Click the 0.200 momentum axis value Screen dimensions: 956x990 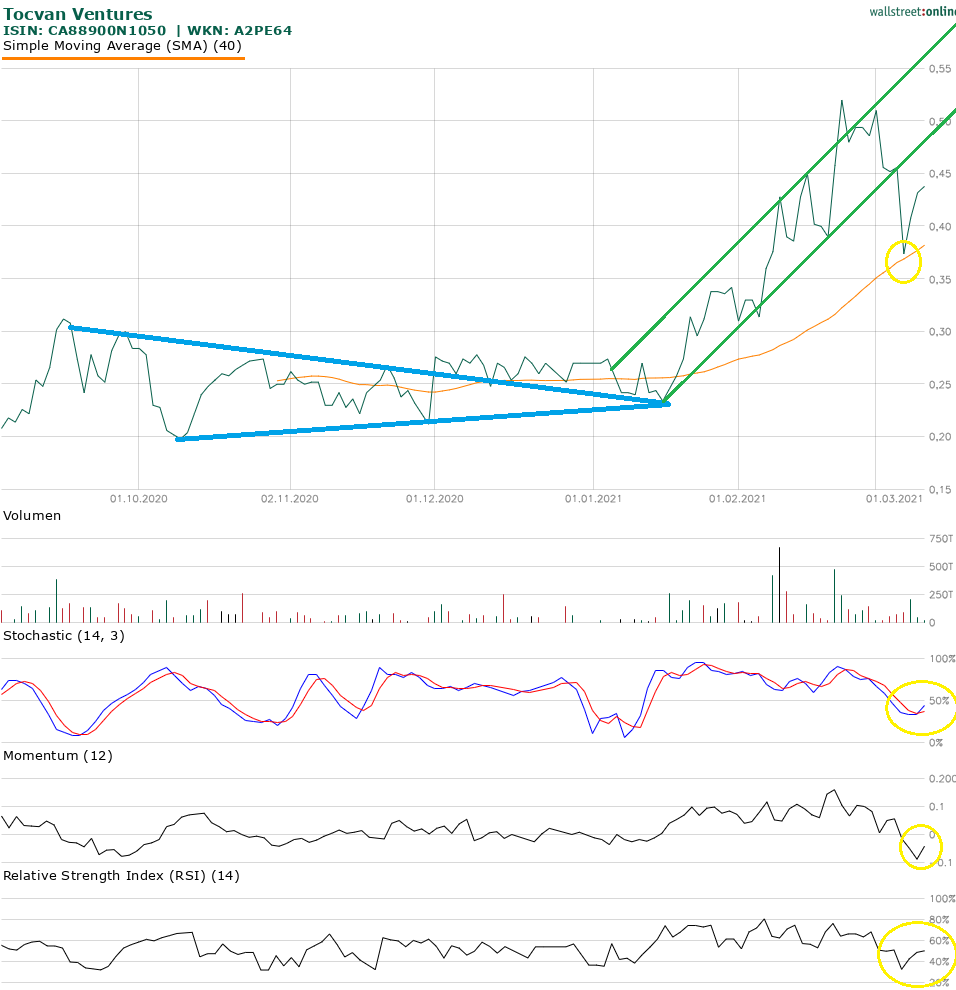pos(942,779)
